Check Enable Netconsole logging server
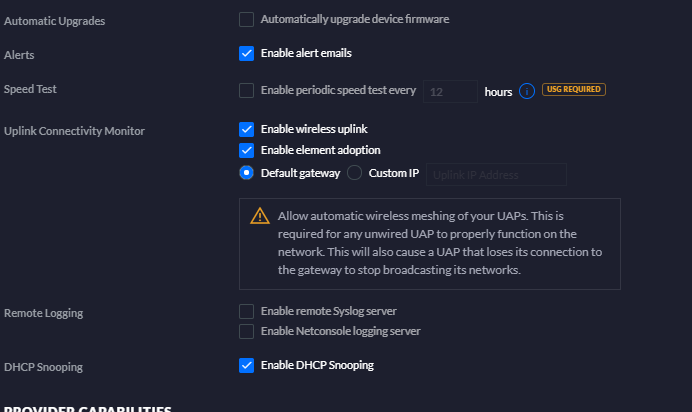The height and width of the screenshot is (412, 692). tap(246, 331)
